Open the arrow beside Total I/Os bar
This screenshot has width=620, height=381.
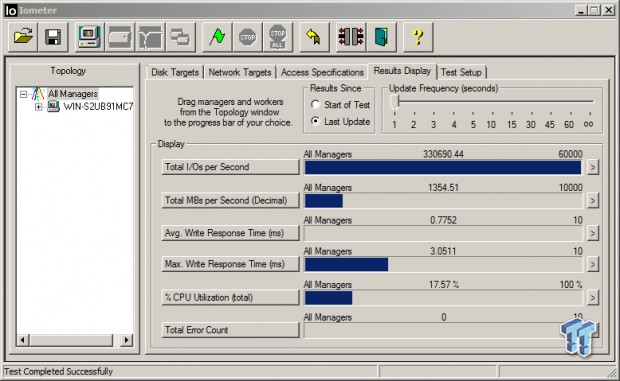(592, 167)
